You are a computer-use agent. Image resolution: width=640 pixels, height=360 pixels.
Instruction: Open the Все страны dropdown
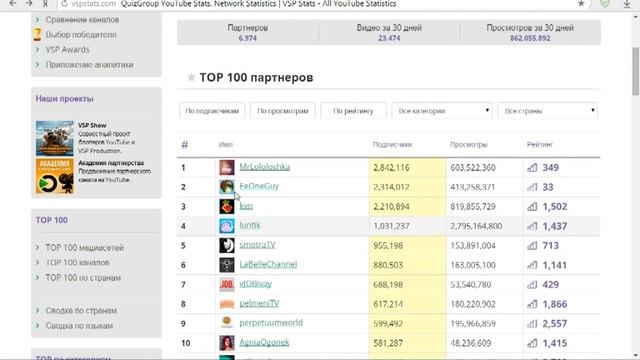547,111
